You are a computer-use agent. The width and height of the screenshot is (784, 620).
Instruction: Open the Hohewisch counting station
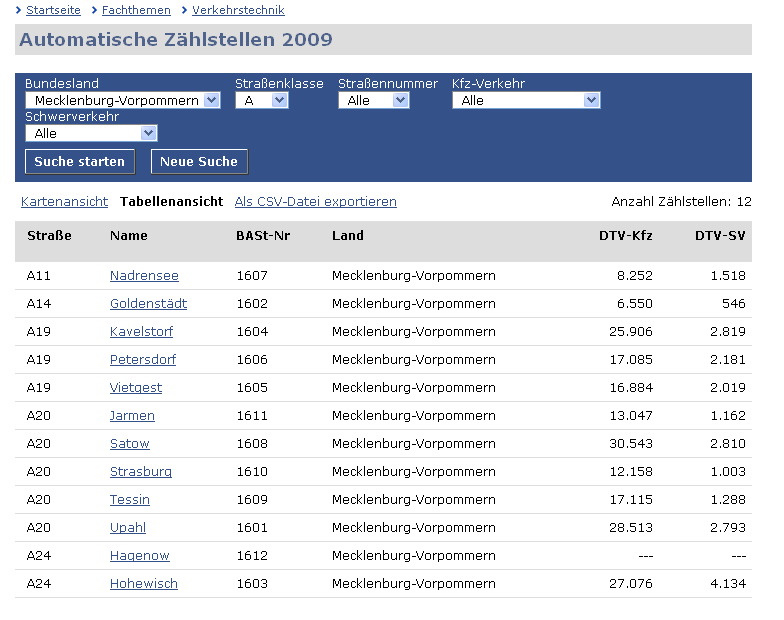tap(144, 584)
